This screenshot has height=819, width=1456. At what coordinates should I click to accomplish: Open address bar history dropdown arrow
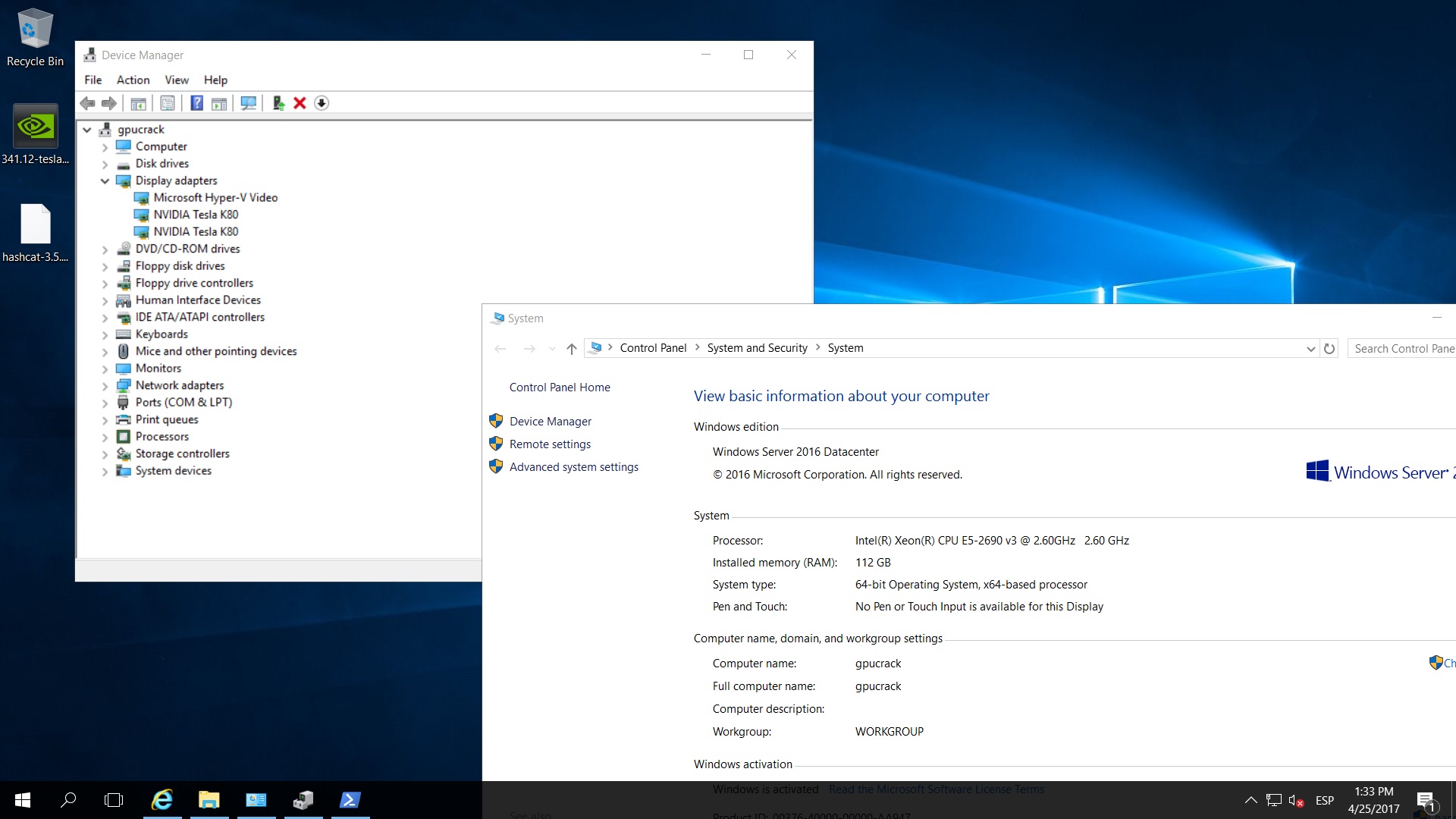pyautogui.click(x=1310, y=349)
